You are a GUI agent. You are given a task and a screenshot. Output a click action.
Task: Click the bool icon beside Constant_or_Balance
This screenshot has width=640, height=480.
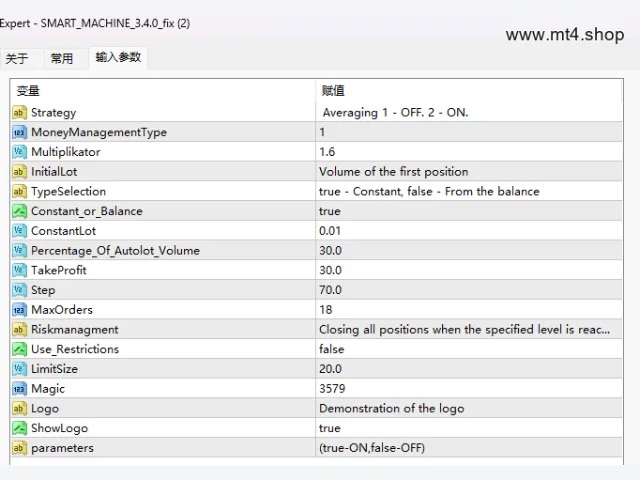tap(19, 211)
